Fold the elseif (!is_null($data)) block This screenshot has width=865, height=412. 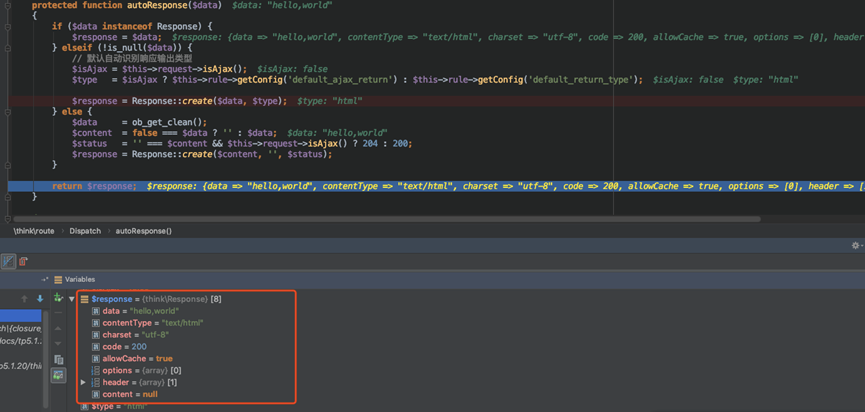tap(6, 47)
